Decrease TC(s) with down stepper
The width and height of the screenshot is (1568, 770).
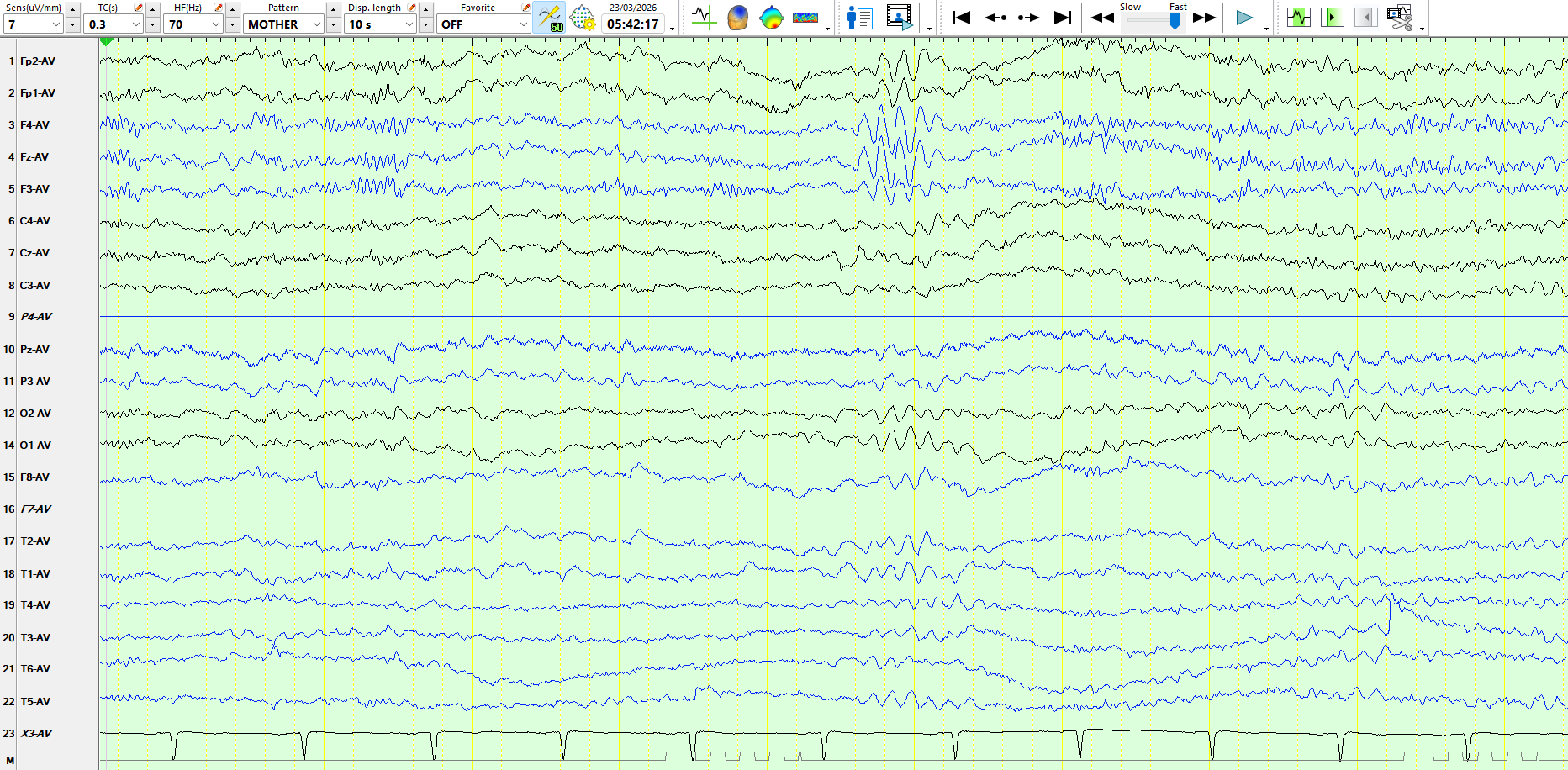pos(152,25)
